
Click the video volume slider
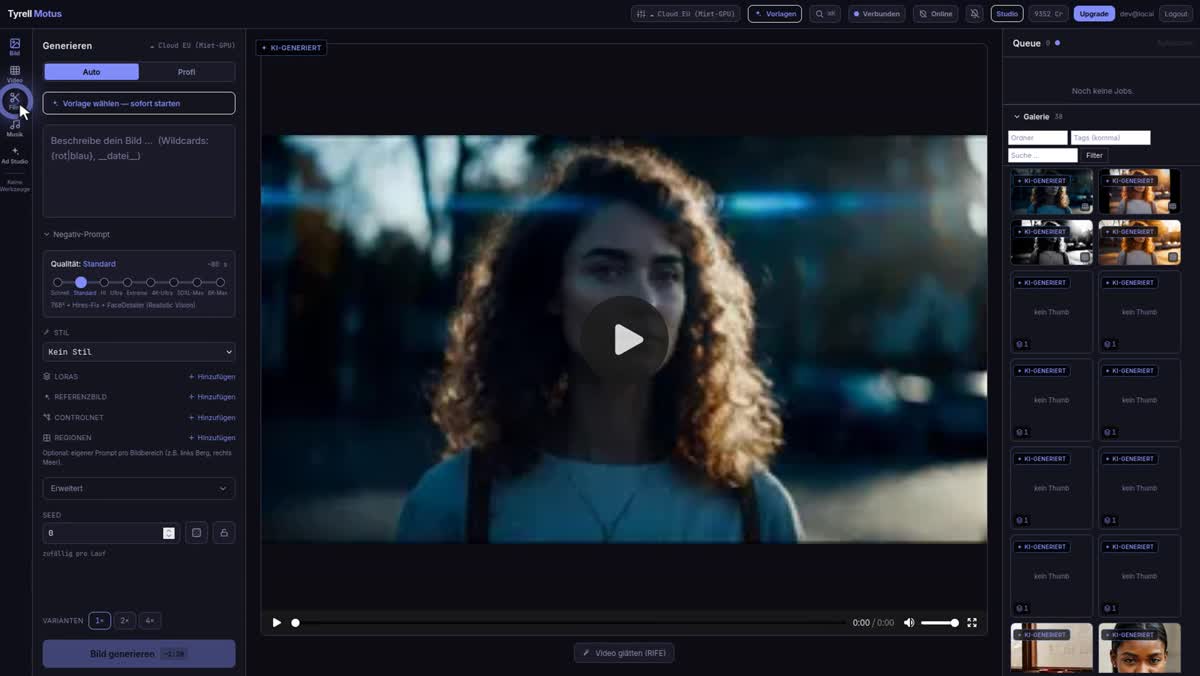click(939, 623)
